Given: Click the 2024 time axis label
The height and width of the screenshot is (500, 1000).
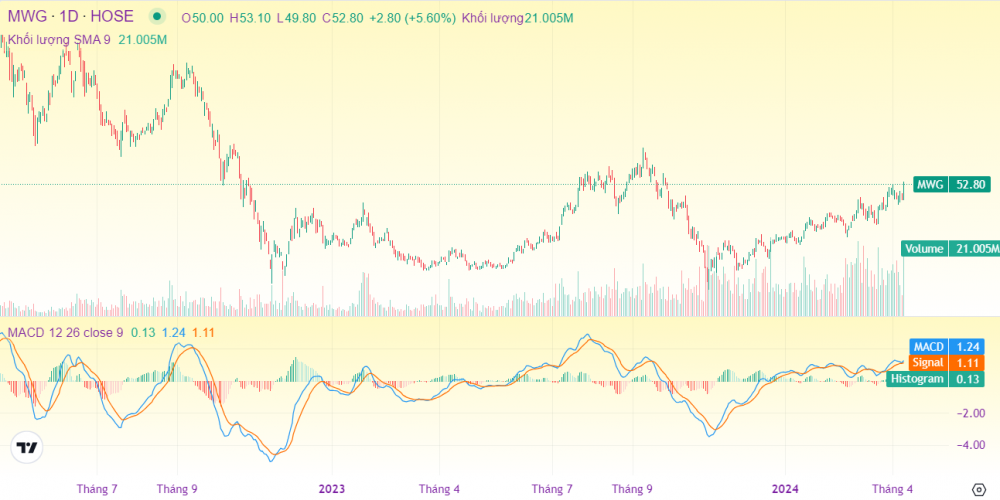Looking at the screenshot, I should point(785,489).
